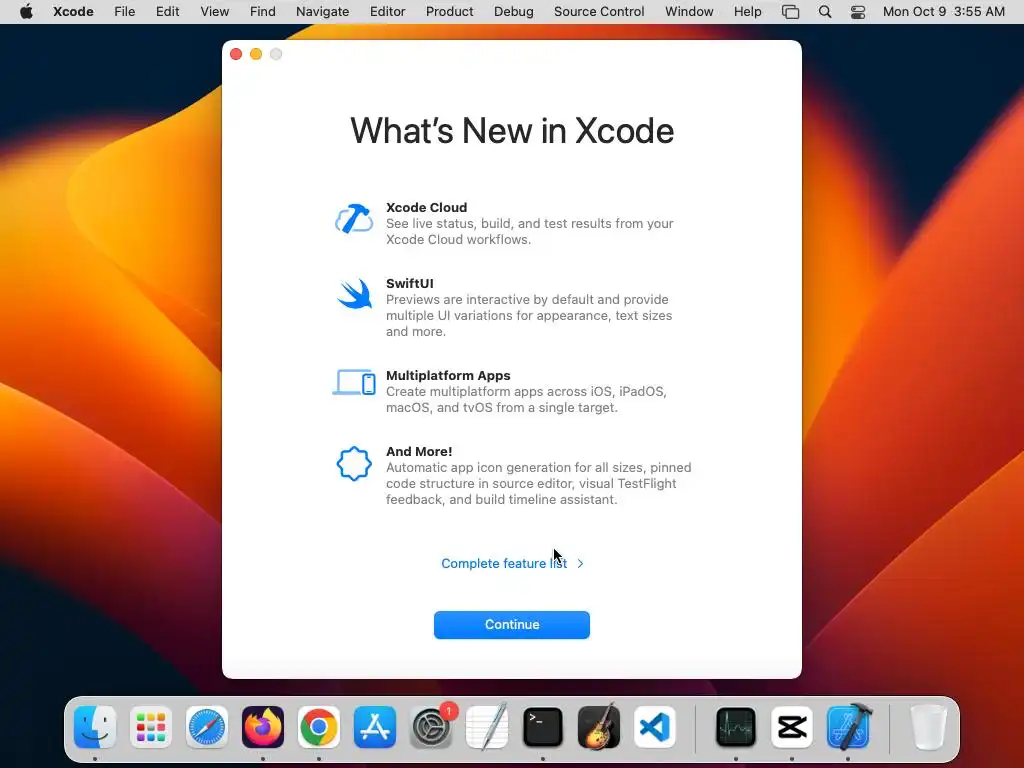The width and height of the screenshot is (1024, 768).
Task: Open the Source Control menu
Action: pyautogui.click(x=599, y=12)
